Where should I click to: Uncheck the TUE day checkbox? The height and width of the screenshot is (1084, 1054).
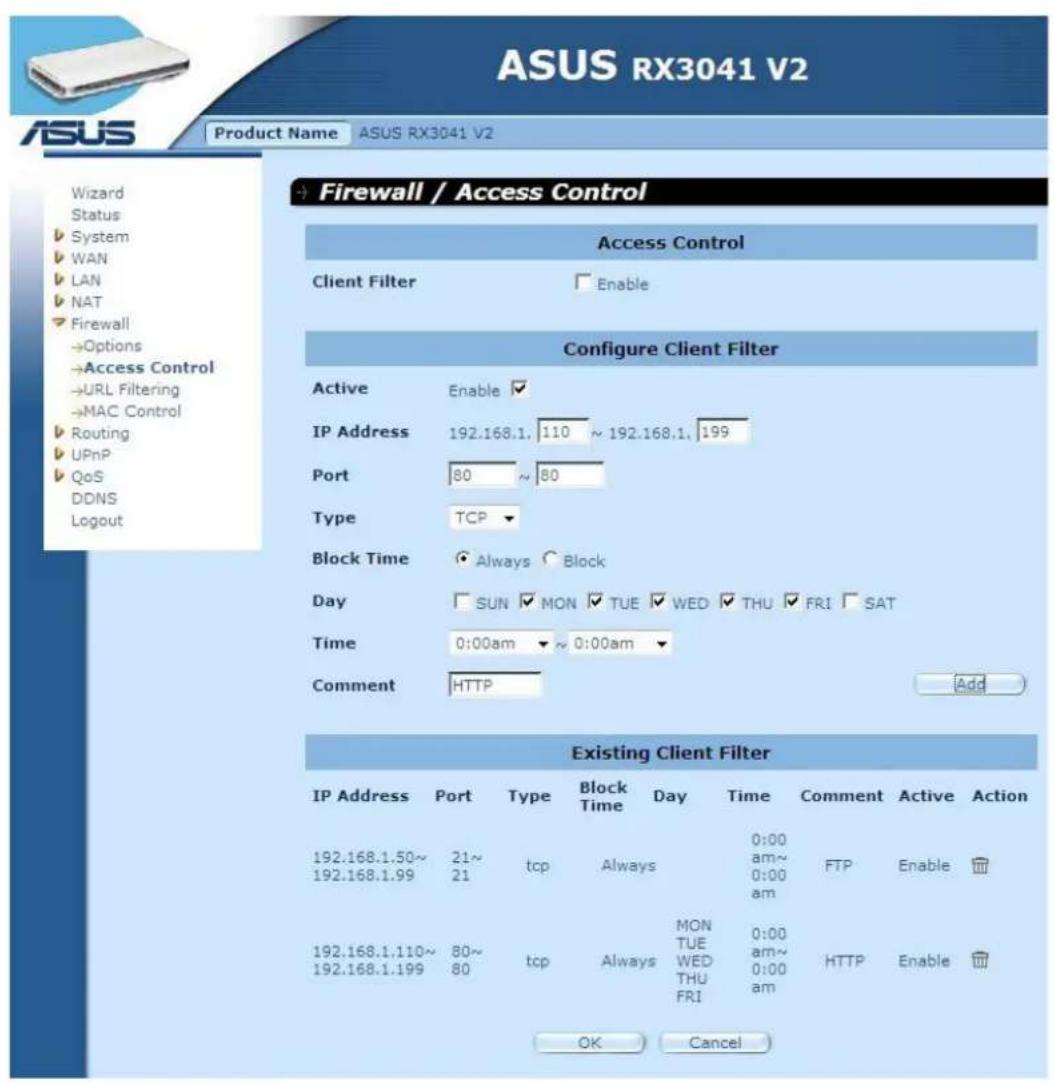coord(595,601)
